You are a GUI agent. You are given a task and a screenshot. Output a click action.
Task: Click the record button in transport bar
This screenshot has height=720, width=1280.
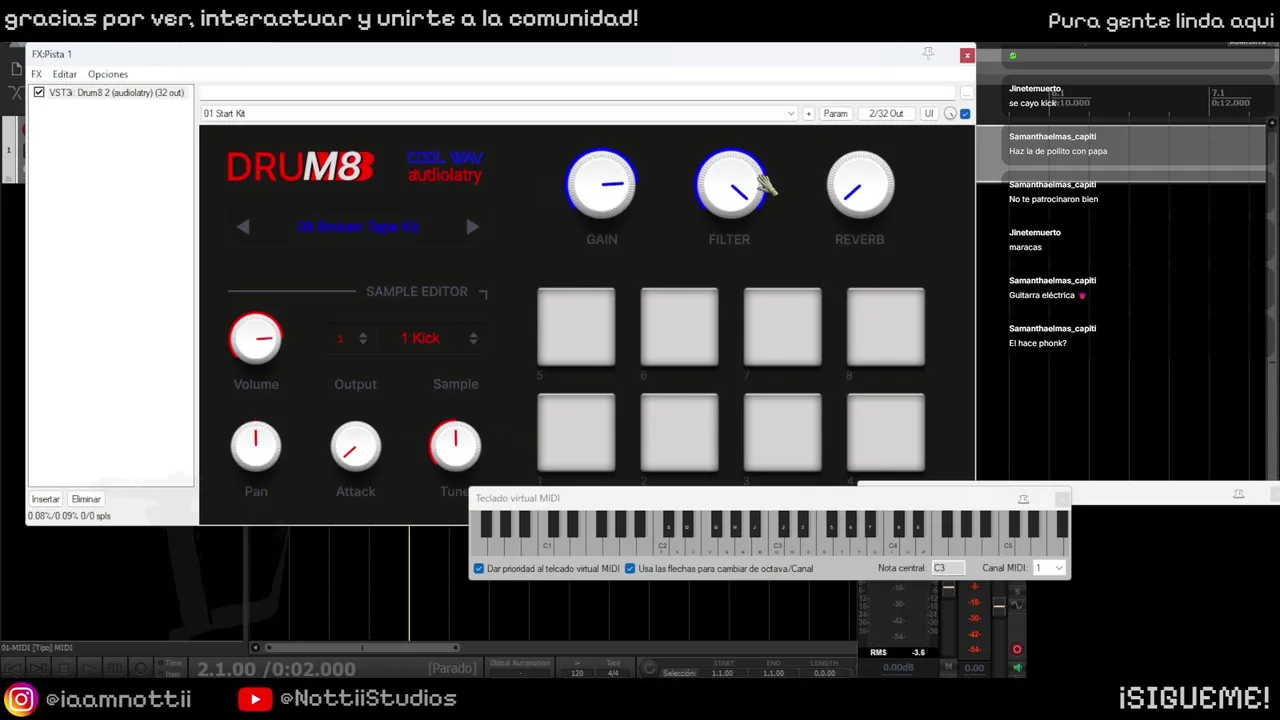(x=140, y=668)
